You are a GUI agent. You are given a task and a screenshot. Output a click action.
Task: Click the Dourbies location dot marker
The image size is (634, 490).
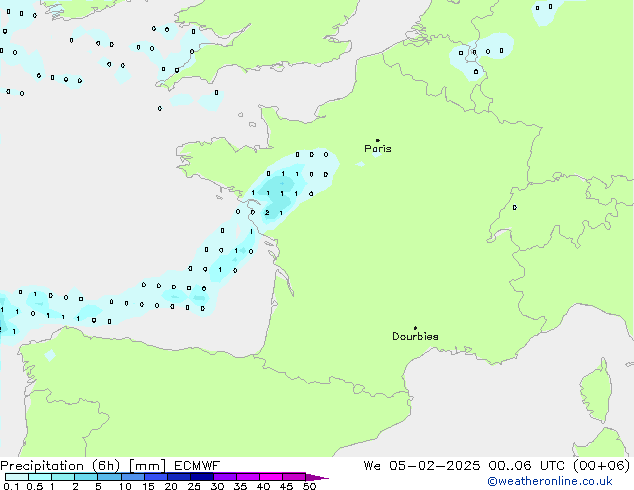[415, 328]
